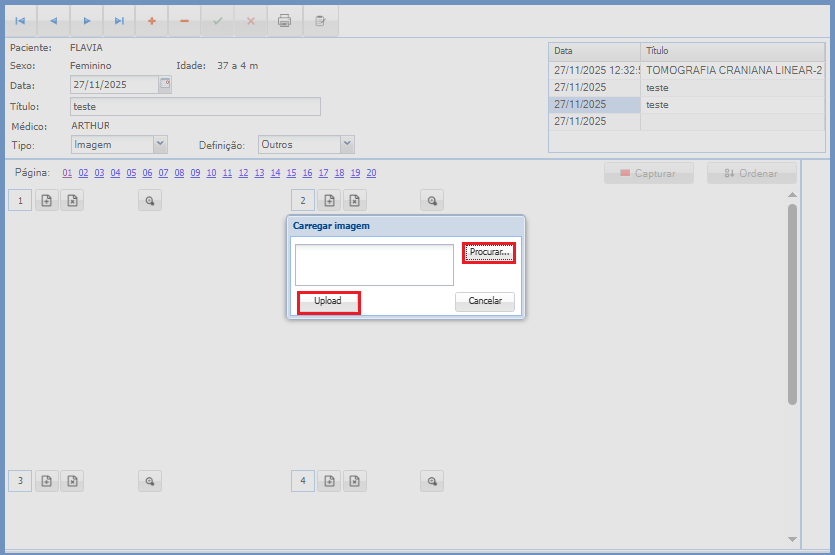The width and height of the screenshot is (835, 555).
Task: Add image to slot 1
Action: (x=47, y=201)
